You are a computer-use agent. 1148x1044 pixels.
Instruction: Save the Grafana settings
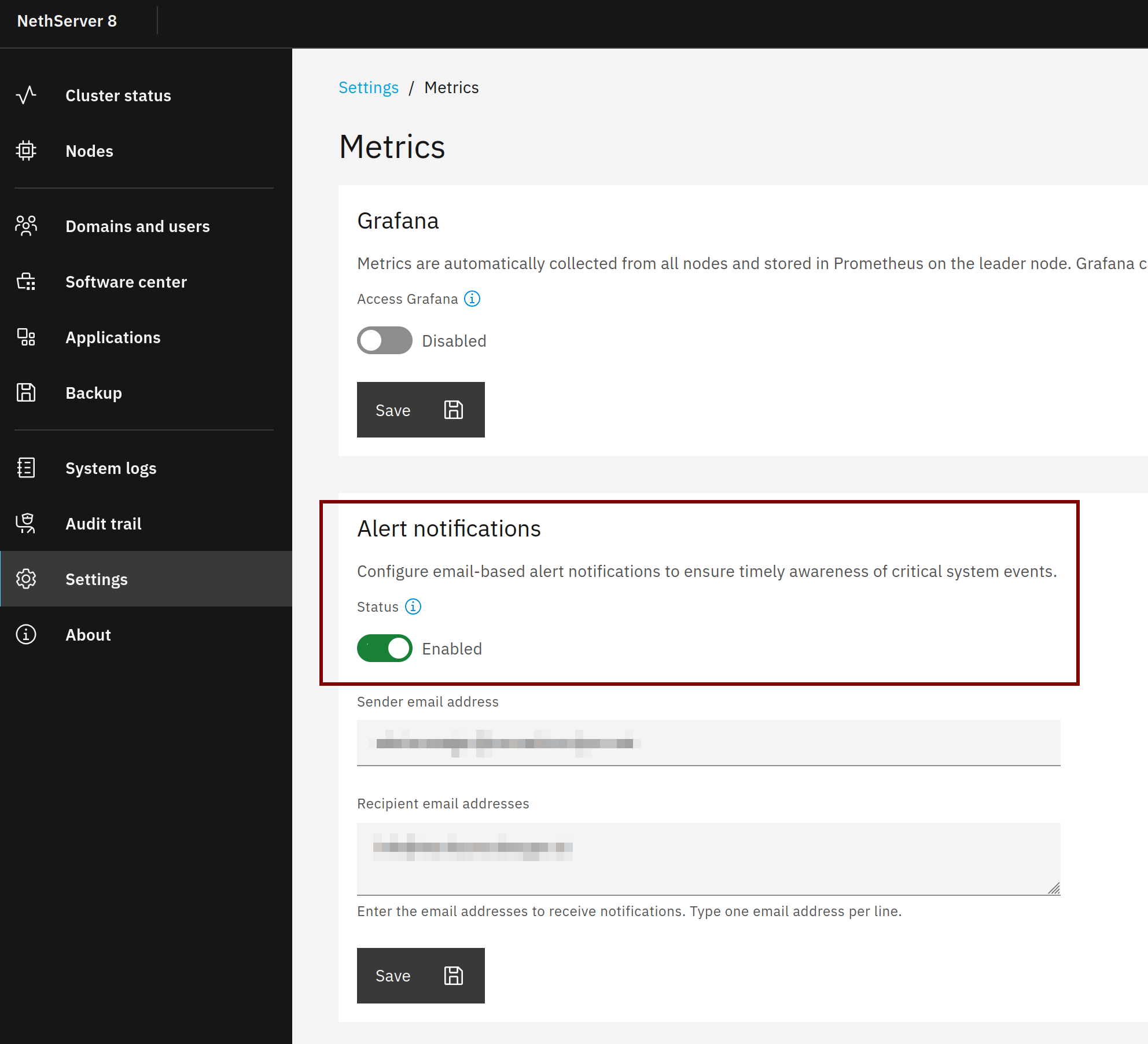(x=421, y=410)
